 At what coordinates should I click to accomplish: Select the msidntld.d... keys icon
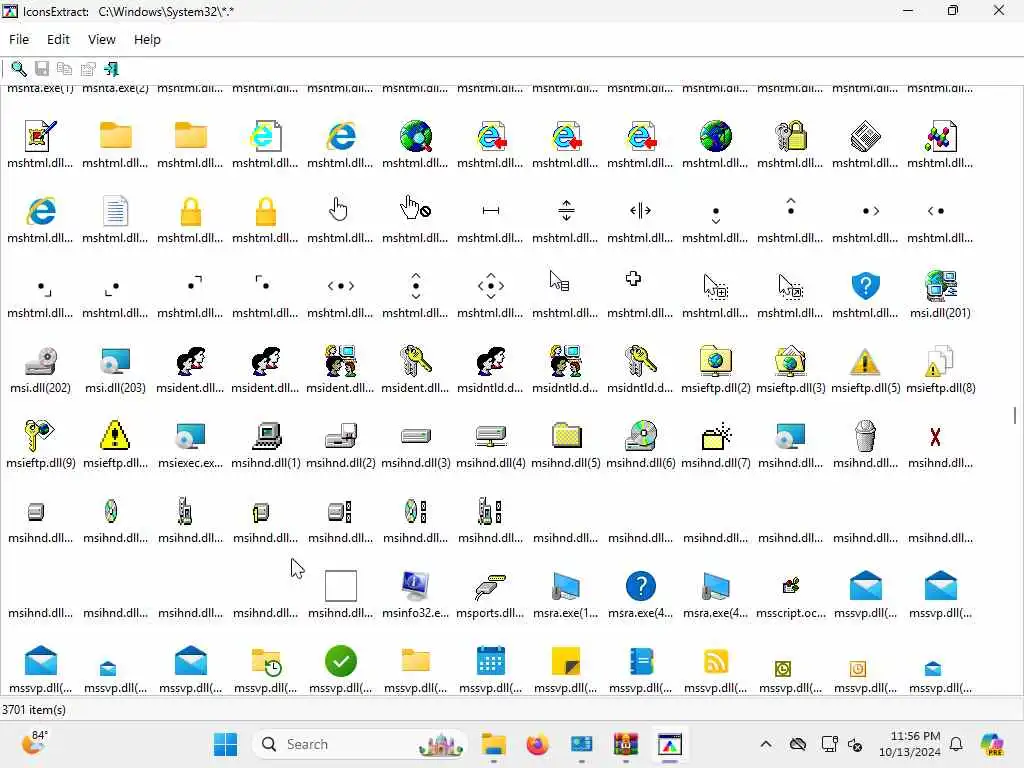641,360
